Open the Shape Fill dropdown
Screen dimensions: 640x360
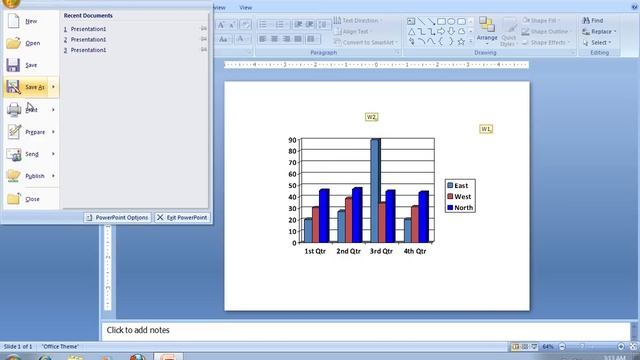tap(542, 20)
